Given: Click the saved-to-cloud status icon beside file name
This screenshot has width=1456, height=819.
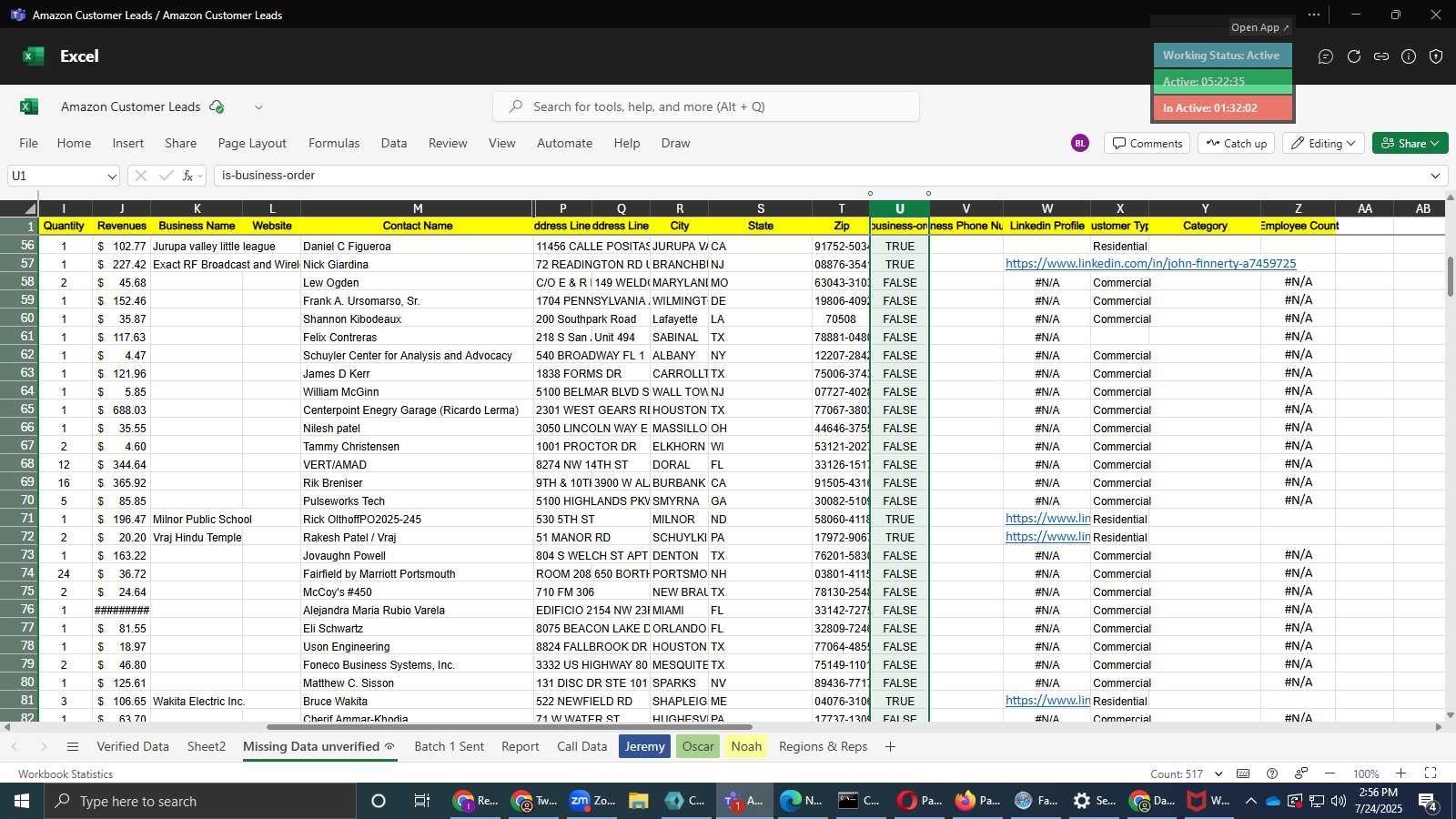Looking at the screenshot, I should click(217, 106).
